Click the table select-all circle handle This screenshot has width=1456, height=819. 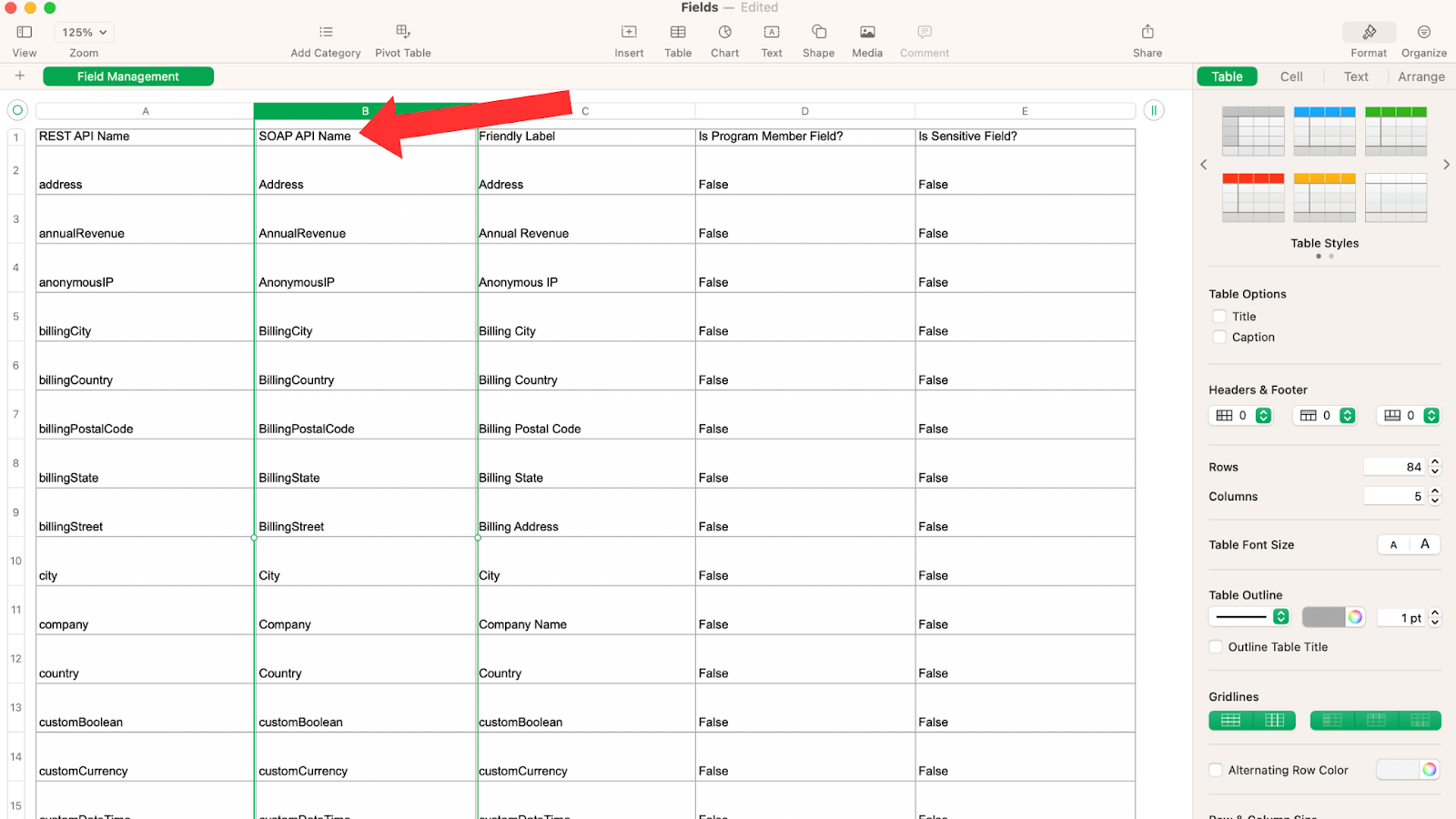coord(17,110)
